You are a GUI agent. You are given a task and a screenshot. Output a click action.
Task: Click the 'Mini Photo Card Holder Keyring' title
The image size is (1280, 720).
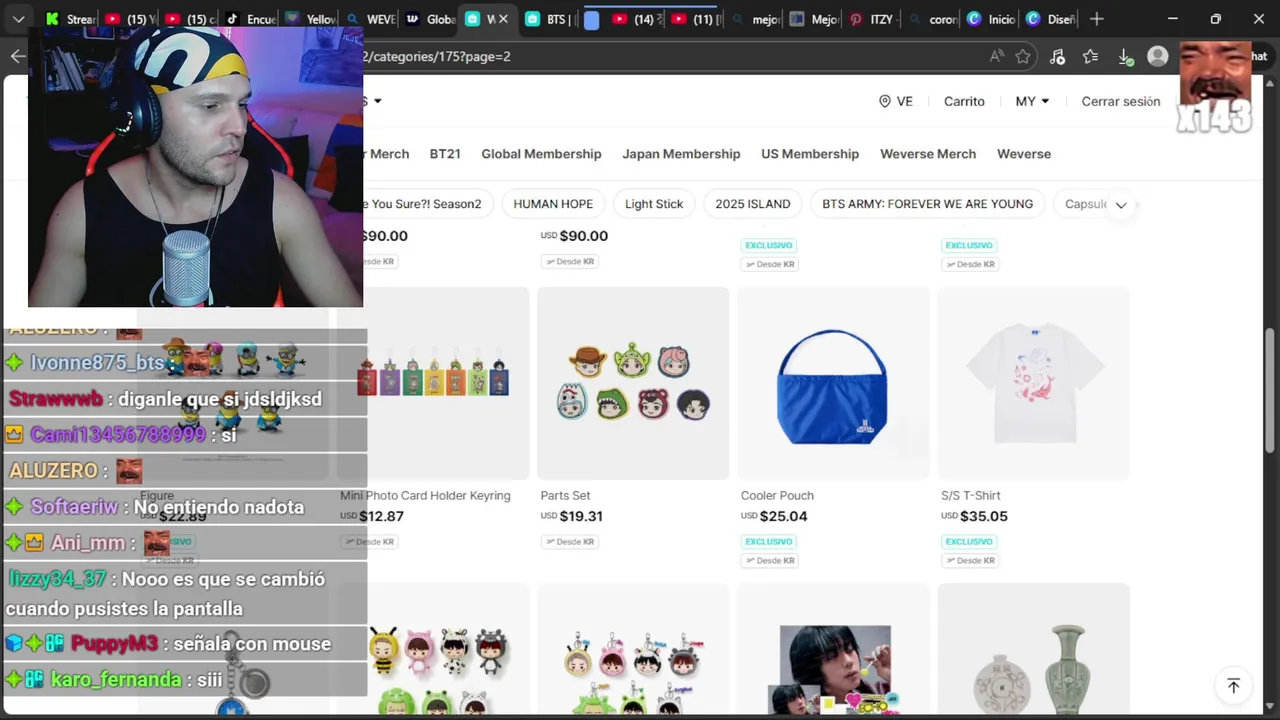[425, 495]
